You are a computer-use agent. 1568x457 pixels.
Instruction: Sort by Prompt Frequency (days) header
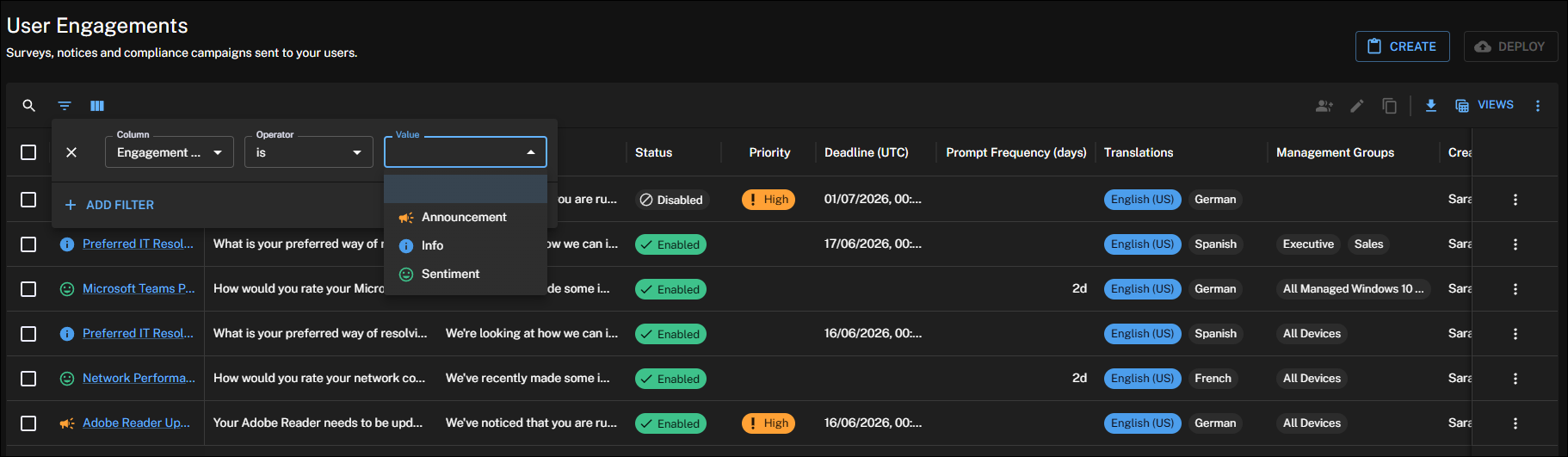click(1016, 152)
